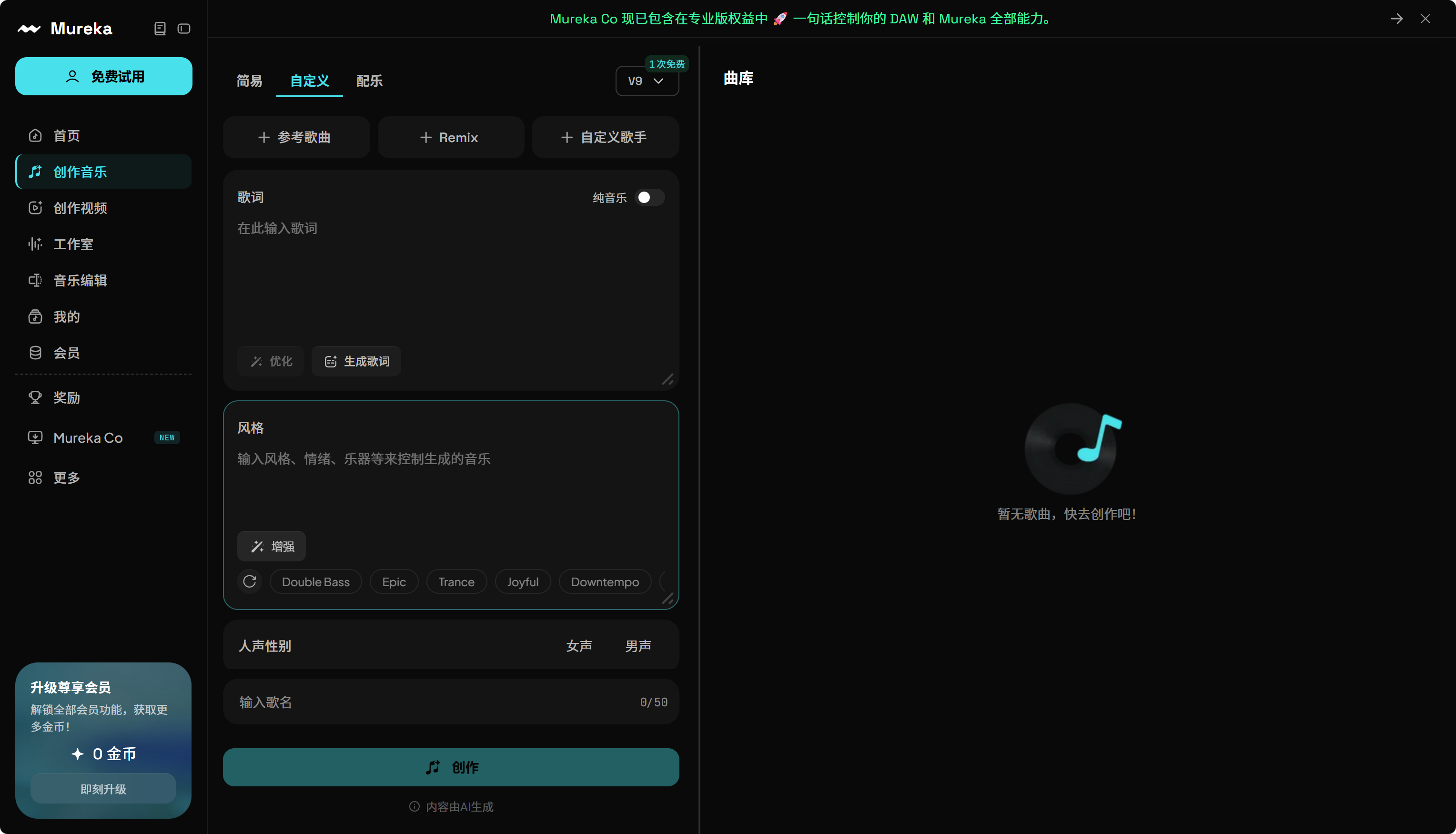Open 我的 from the sidebar
The width and height of the screenshot is (1456, 834).
[104, 317]
